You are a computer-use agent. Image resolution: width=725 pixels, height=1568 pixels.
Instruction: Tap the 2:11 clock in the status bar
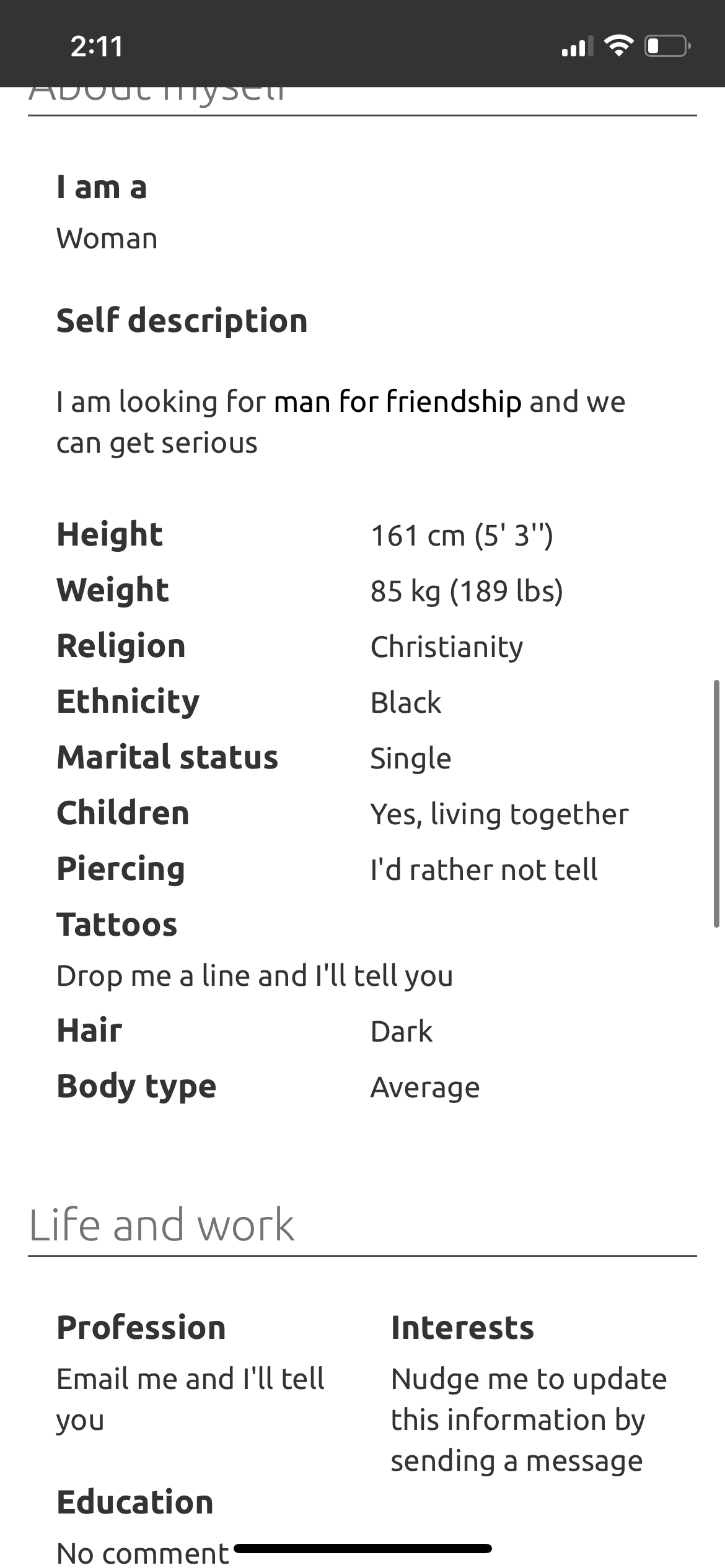click(97, 46)
